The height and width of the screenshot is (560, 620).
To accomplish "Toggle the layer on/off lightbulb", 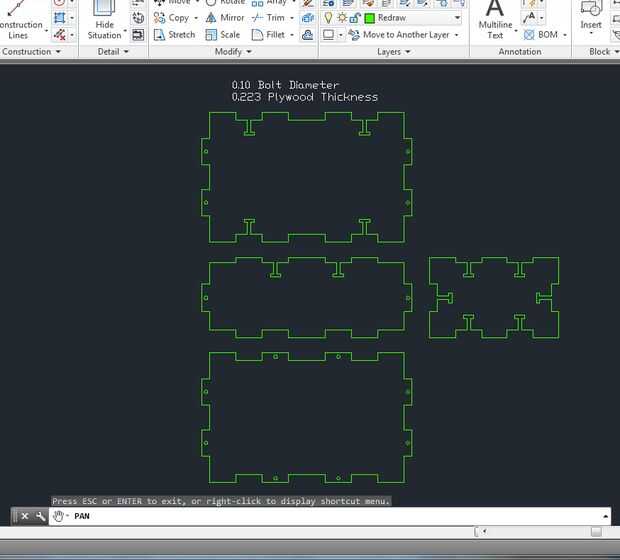I will click(328, 18).
